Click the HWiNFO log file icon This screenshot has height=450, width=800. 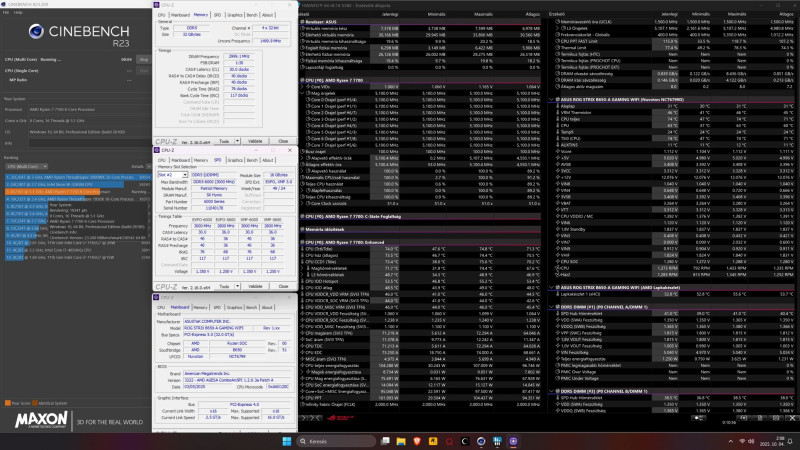[760, 418]
